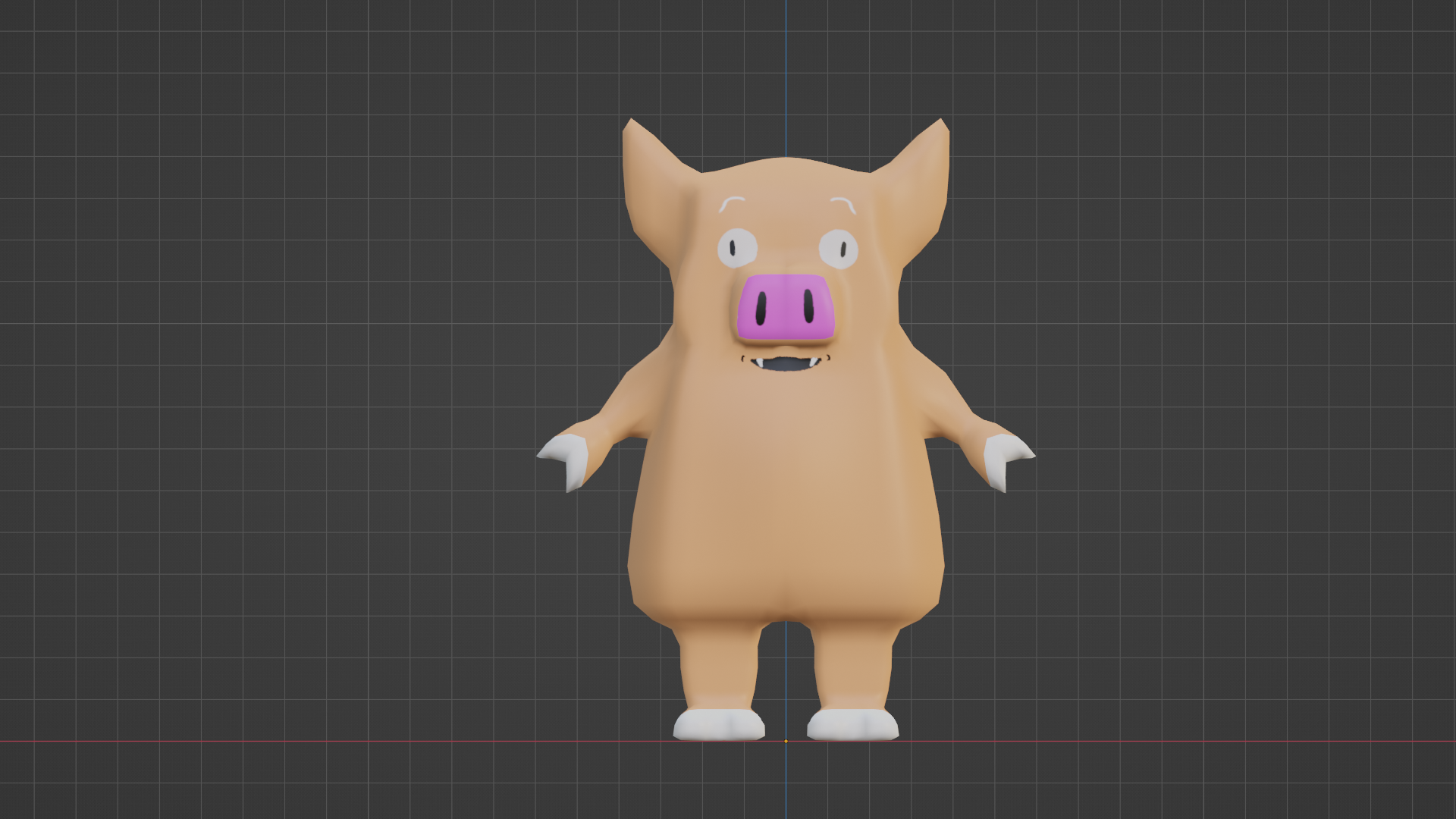1456x819 pixels.
Task: Click the eyebrow above the left-side eye
Action: point(731,203)
